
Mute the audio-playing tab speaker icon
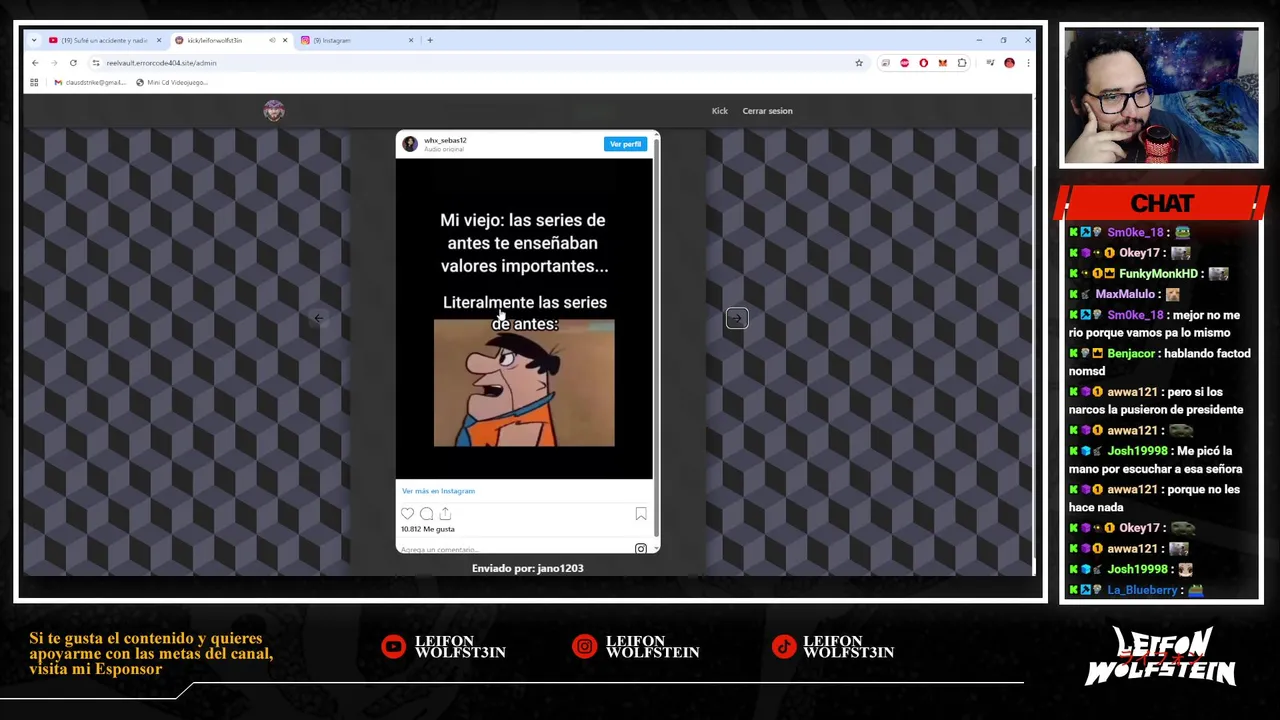click(272, 40)
